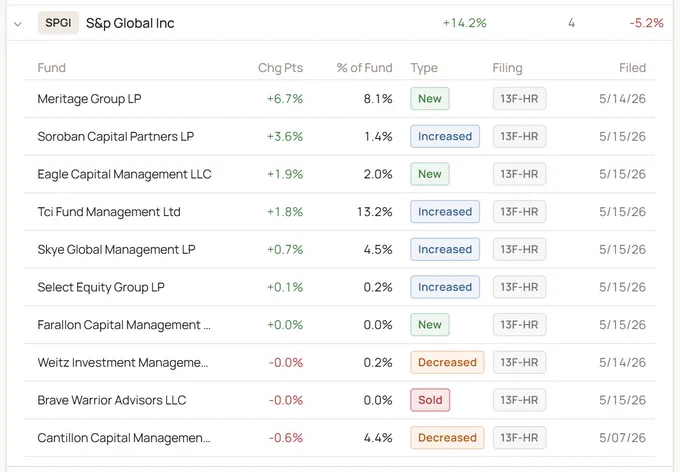Open 13F-HR filing for Cantillon Capital
Screen dimensions: 680x472
click(519, 438)
